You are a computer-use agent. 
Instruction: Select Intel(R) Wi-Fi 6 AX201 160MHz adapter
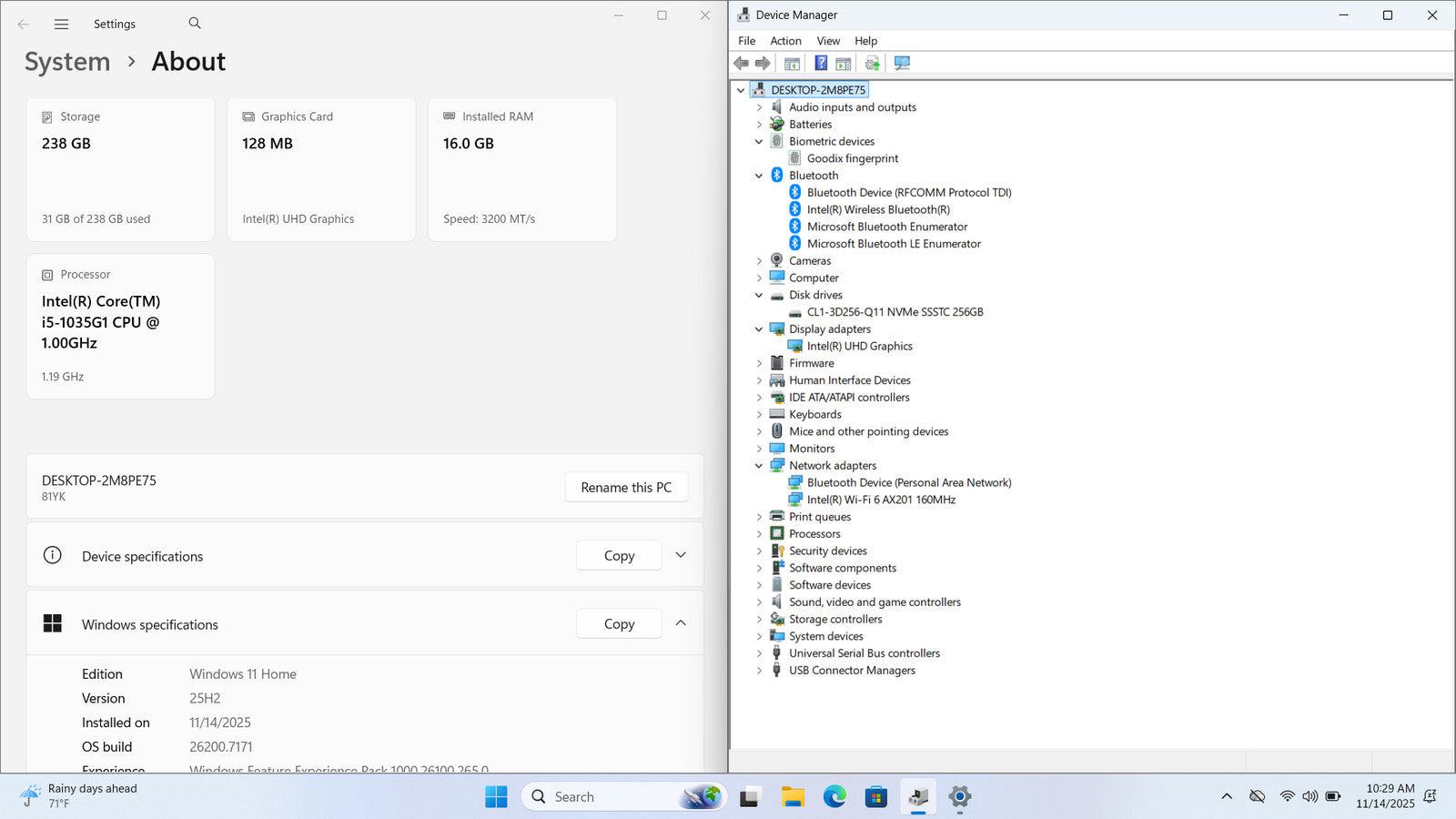(x=880, y=500)
